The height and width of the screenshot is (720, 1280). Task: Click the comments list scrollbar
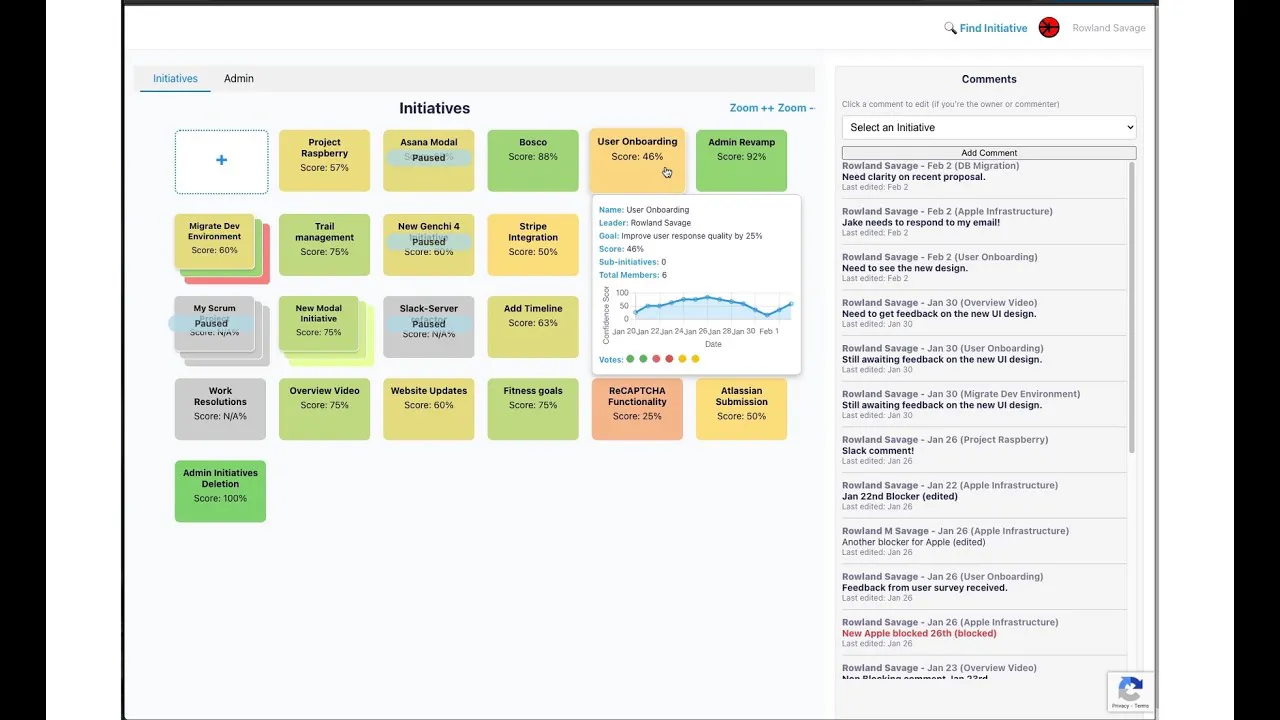coord(1132,308)
